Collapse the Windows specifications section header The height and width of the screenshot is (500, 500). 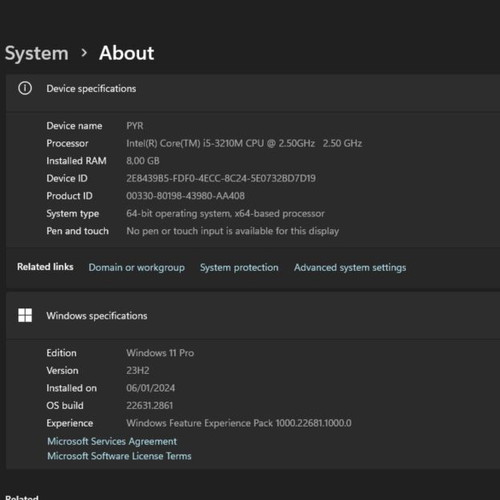(x=253, y=316)
